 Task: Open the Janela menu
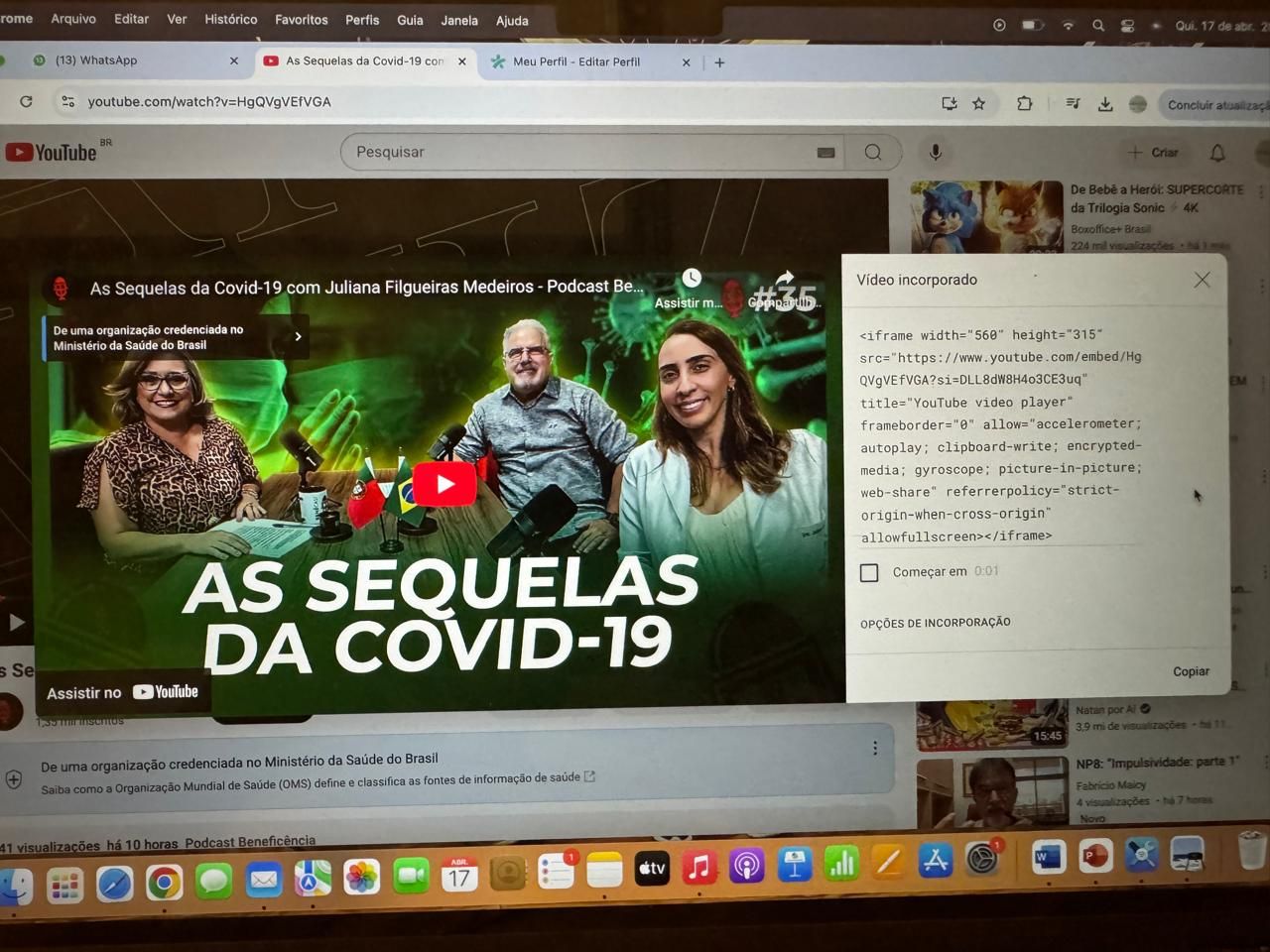pyautogui.click(x=459, y=20)
